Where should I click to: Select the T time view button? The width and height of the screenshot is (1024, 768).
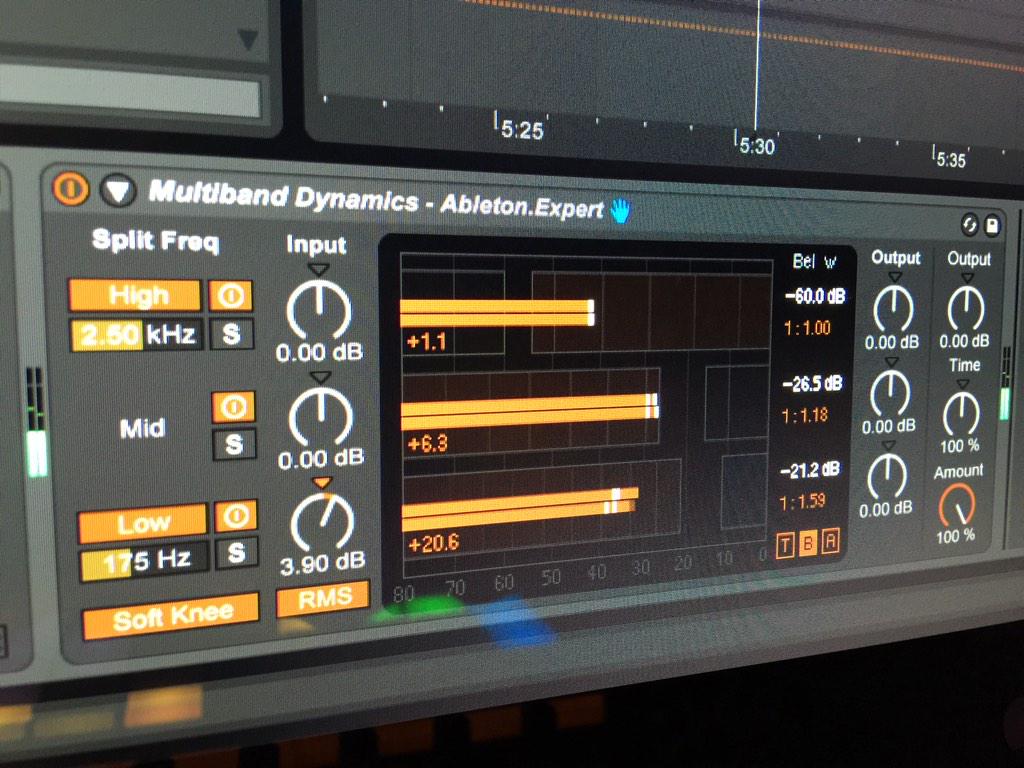(786, 545)
